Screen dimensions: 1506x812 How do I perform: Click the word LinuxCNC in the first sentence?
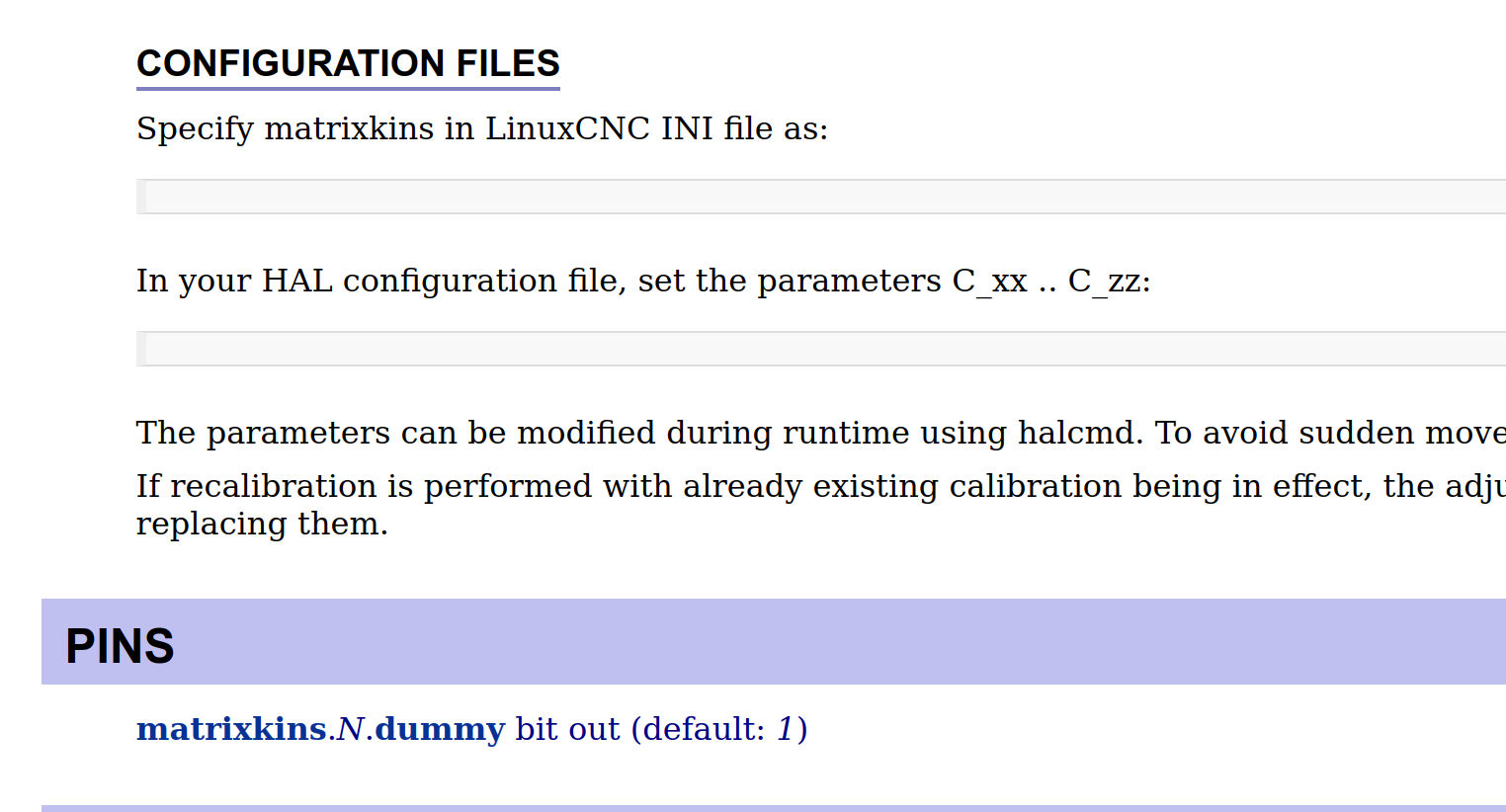[567, 129]
